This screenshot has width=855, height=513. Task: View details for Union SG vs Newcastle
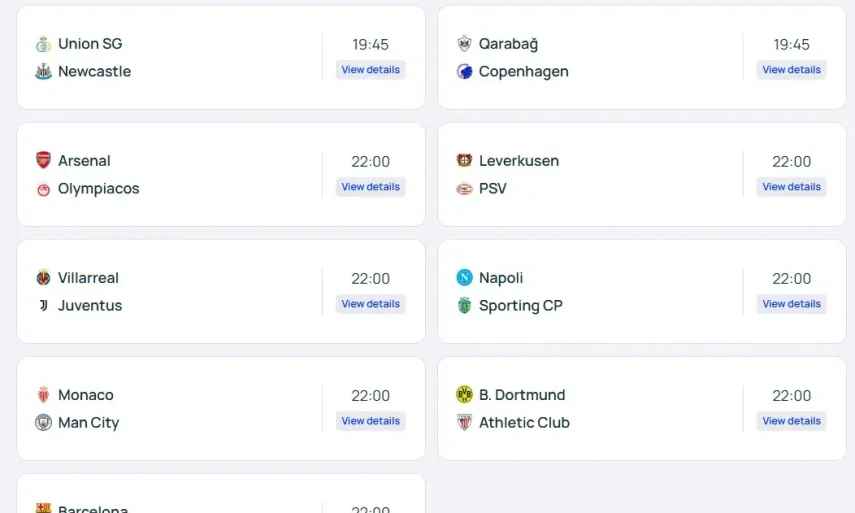pyautogui.click(x=370, y=70)
